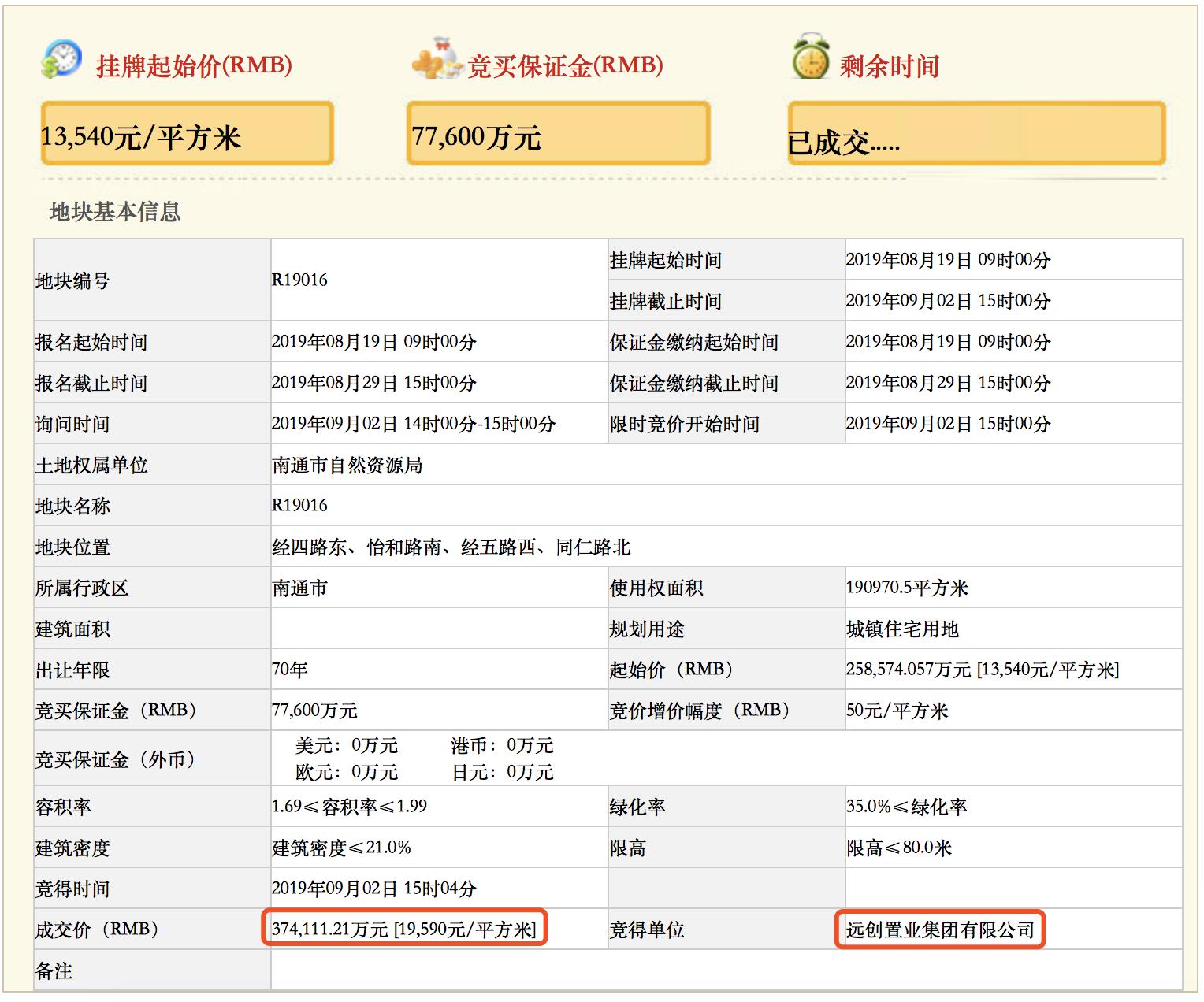The height and width of the screenshot is (1002, 1204).
Task: Click the 挂牌截止时间 date cell
Action: [946, 300]
